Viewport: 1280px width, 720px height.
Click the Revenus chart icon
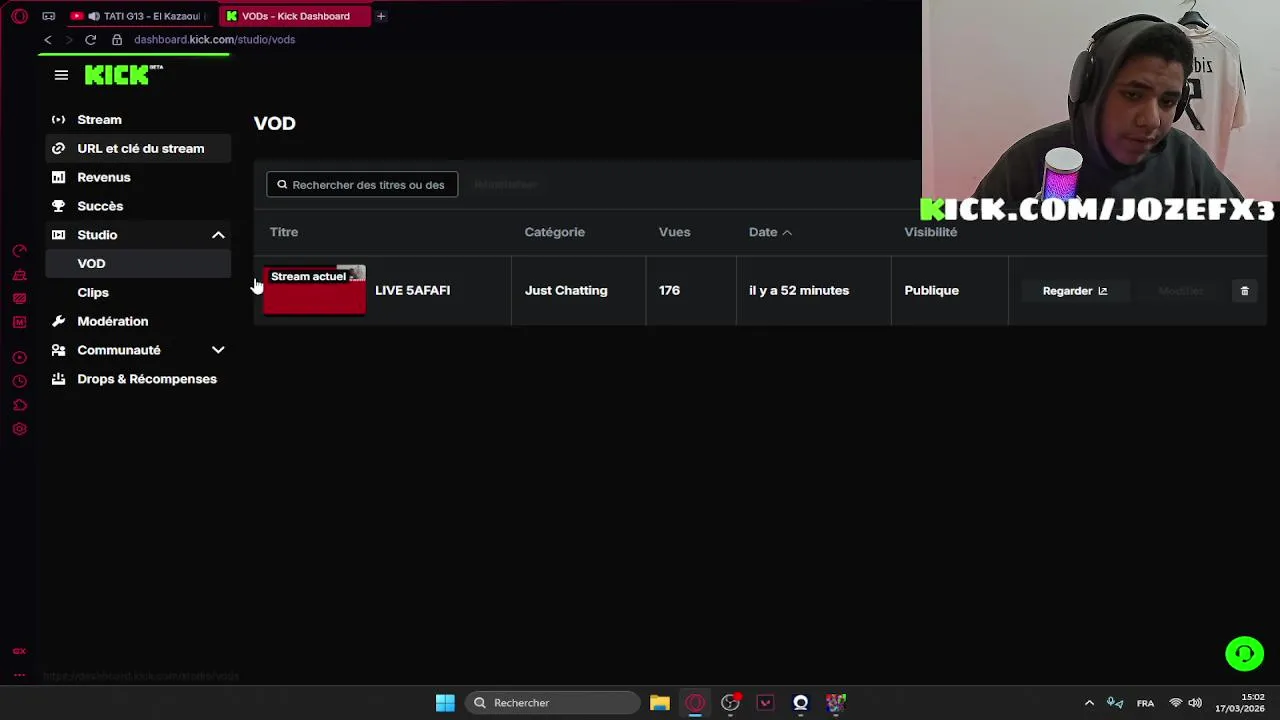(x=58, y=178)
